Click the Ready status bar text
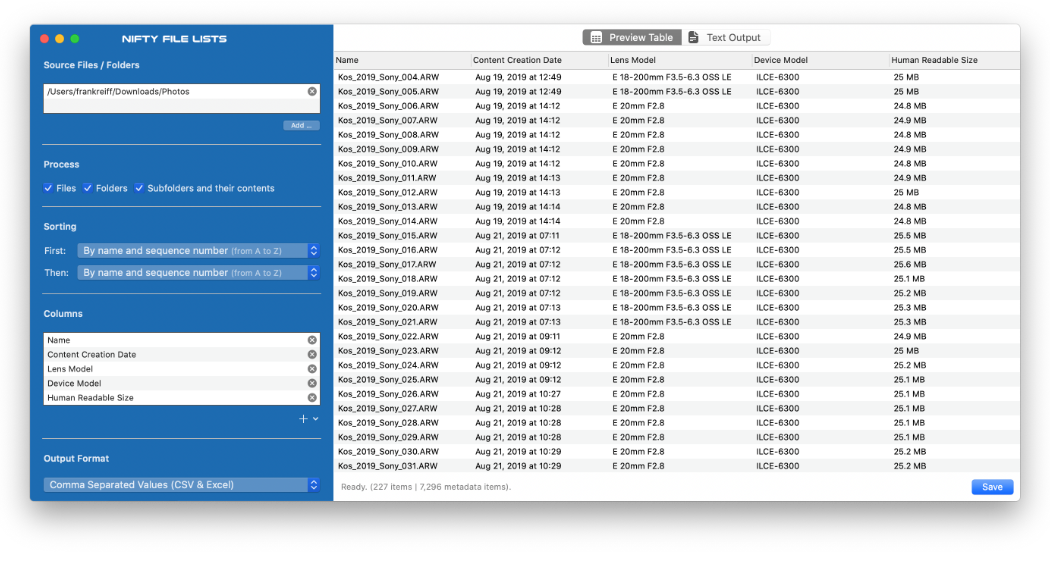 (426, 487)
